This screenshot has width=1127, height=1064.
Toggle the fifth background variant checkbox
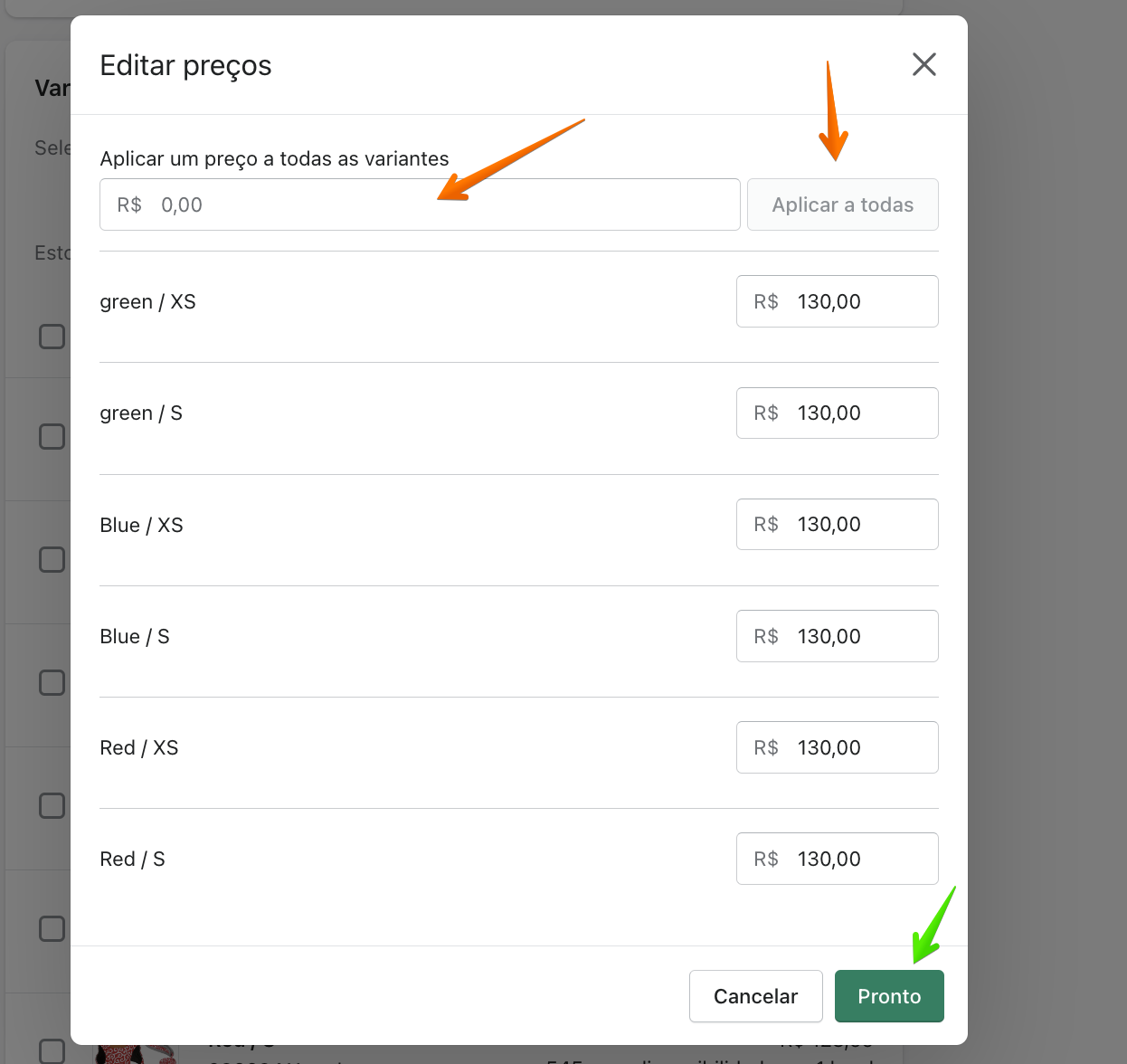(x=52, y=806)
